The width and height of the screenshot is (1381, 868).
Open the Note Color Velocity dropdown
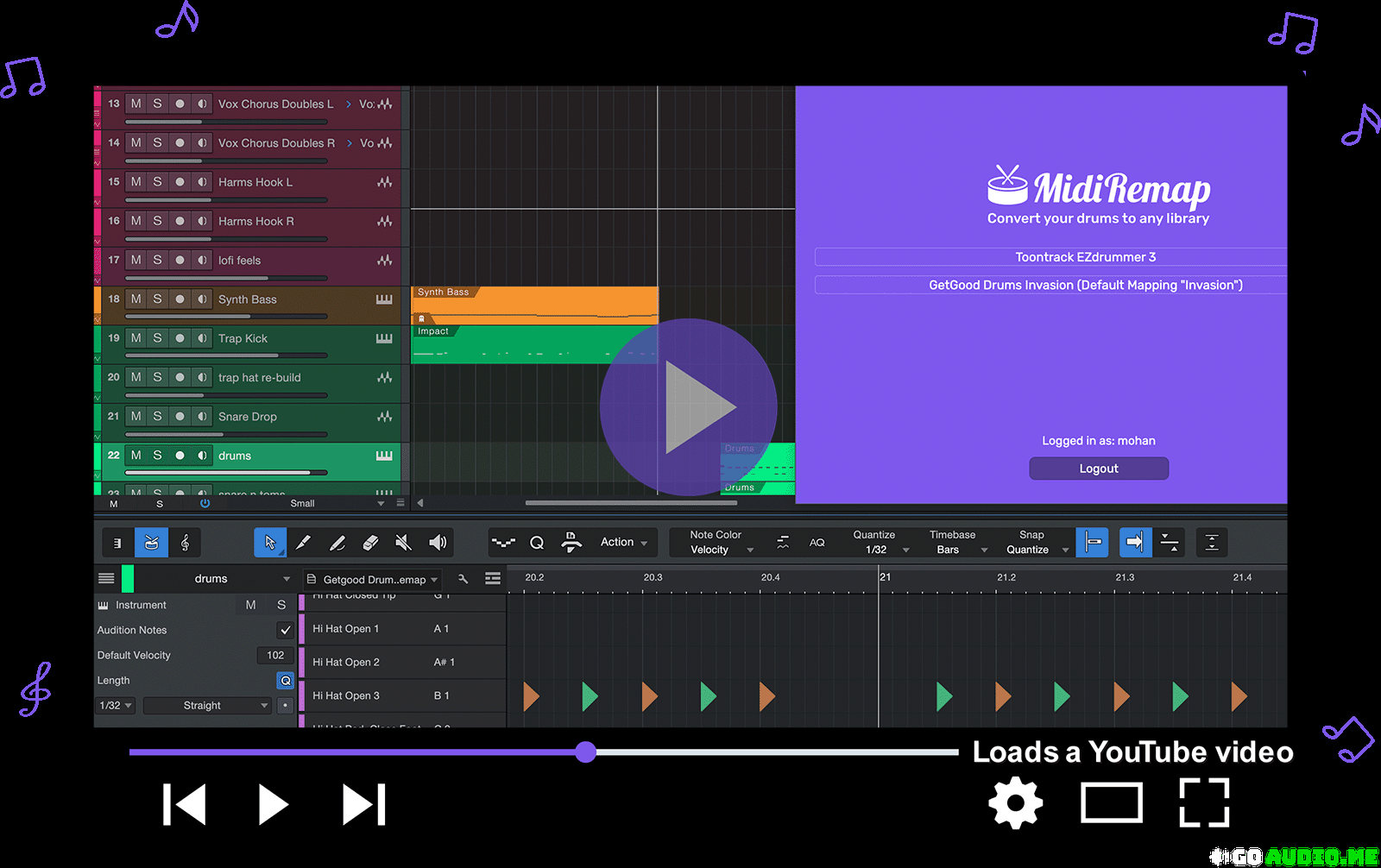(721, 542)
